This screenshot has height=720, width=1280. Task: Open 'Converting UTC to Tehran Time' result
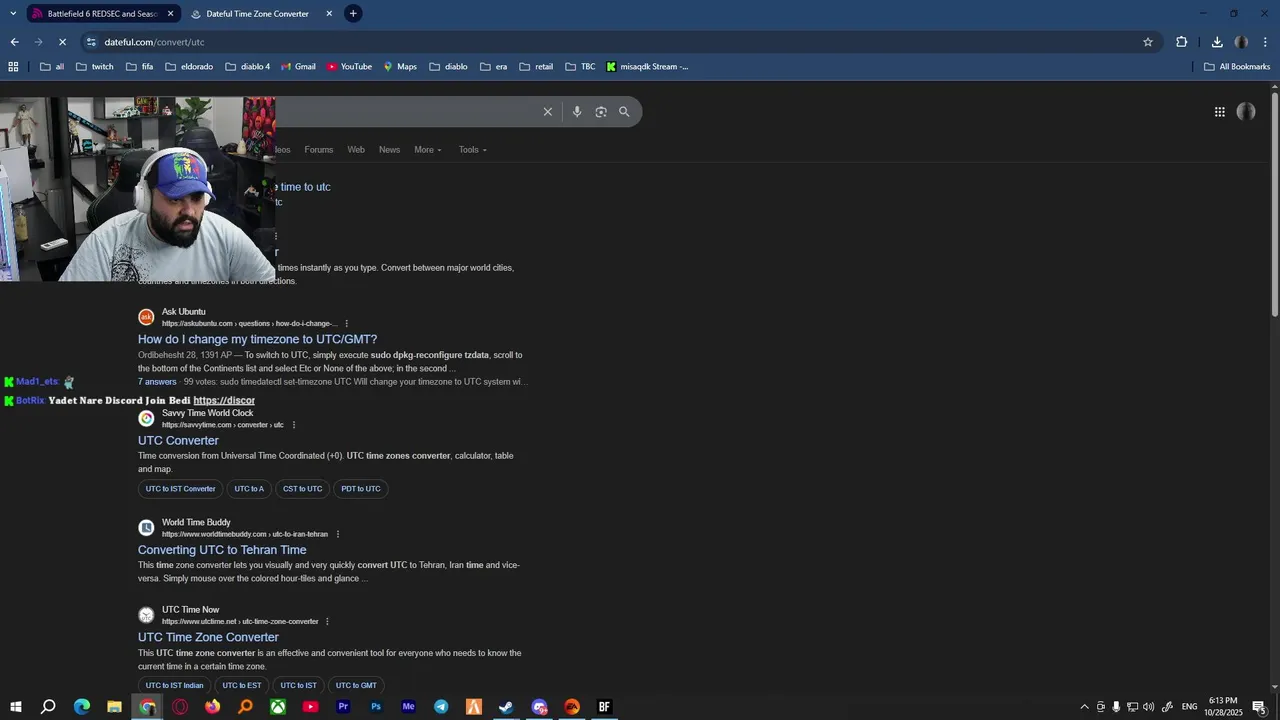point(222,550)
